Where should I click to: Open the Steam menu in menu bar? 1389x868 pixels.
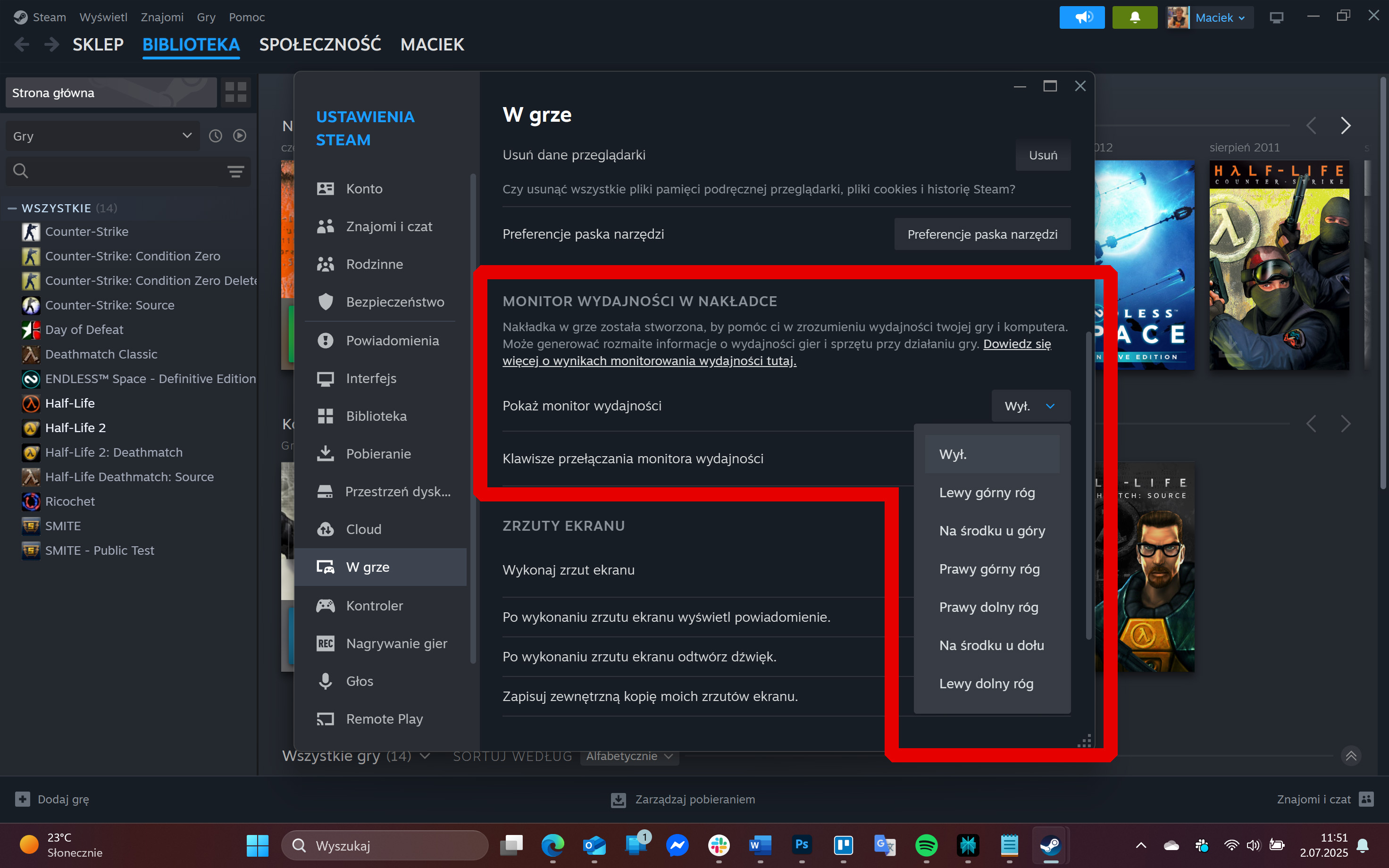point(49,17)
